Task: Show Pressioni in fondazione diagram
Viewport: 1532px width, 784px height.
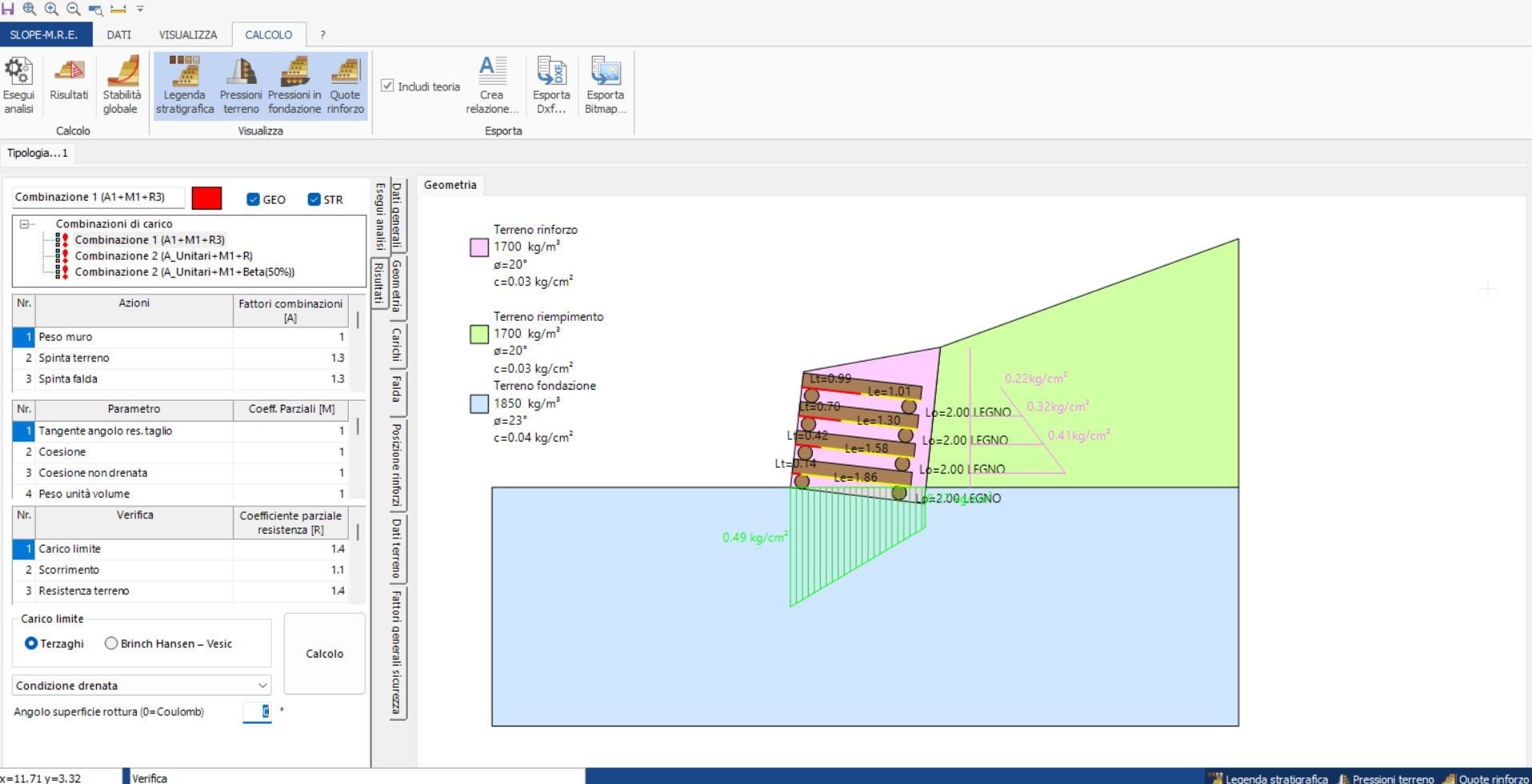Action: 294,72
